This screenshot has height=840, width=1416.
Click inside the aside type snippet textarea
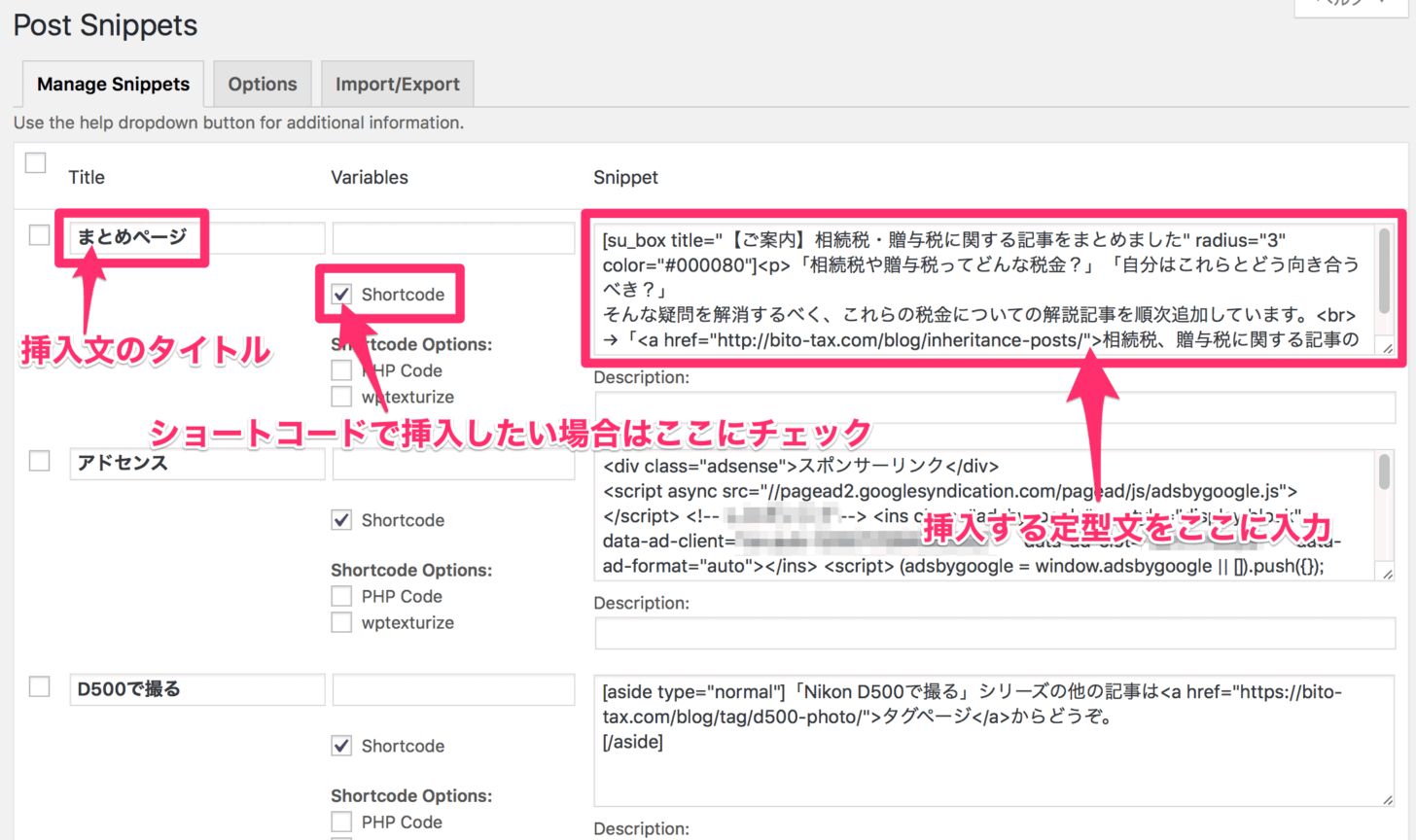coord(995,741)
